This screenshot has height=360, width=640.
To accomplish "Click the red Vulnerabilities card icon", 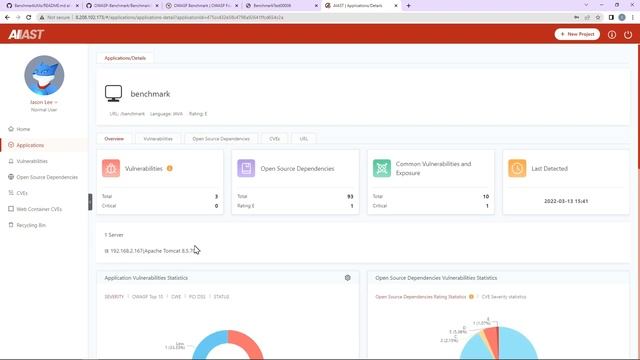I will coord(111,168).
